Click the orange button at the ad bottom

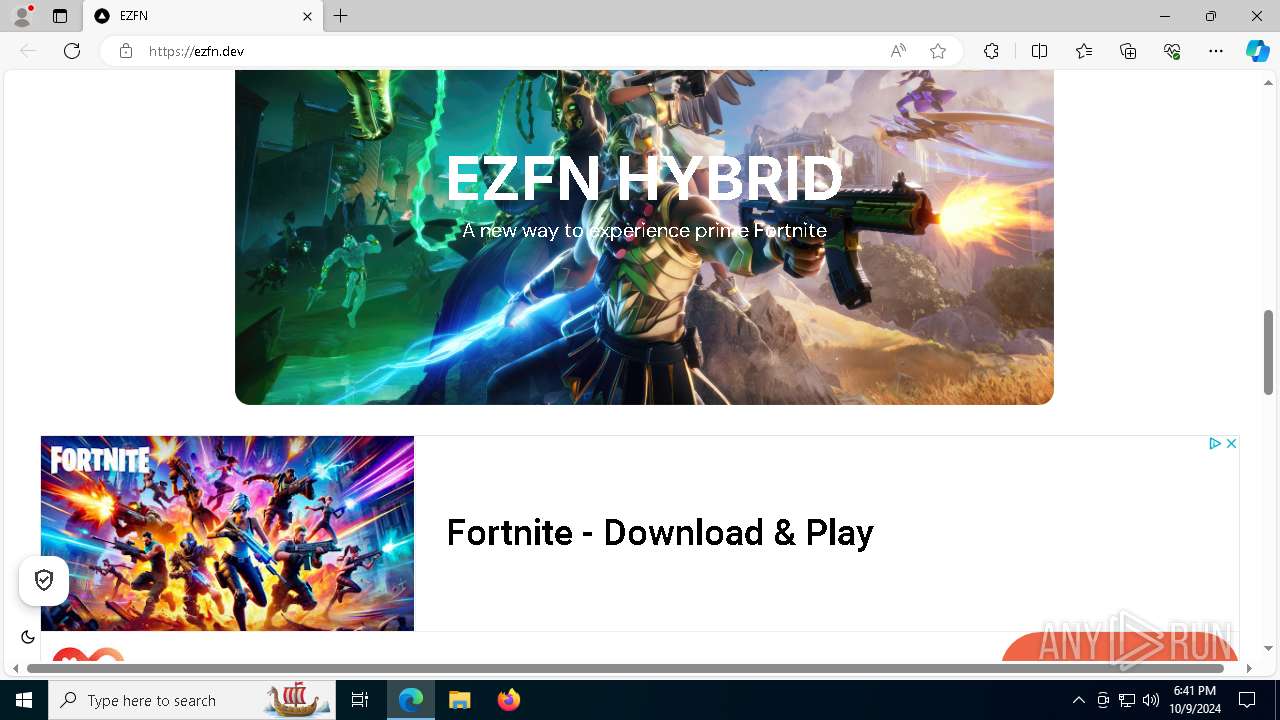[1118, 647]
